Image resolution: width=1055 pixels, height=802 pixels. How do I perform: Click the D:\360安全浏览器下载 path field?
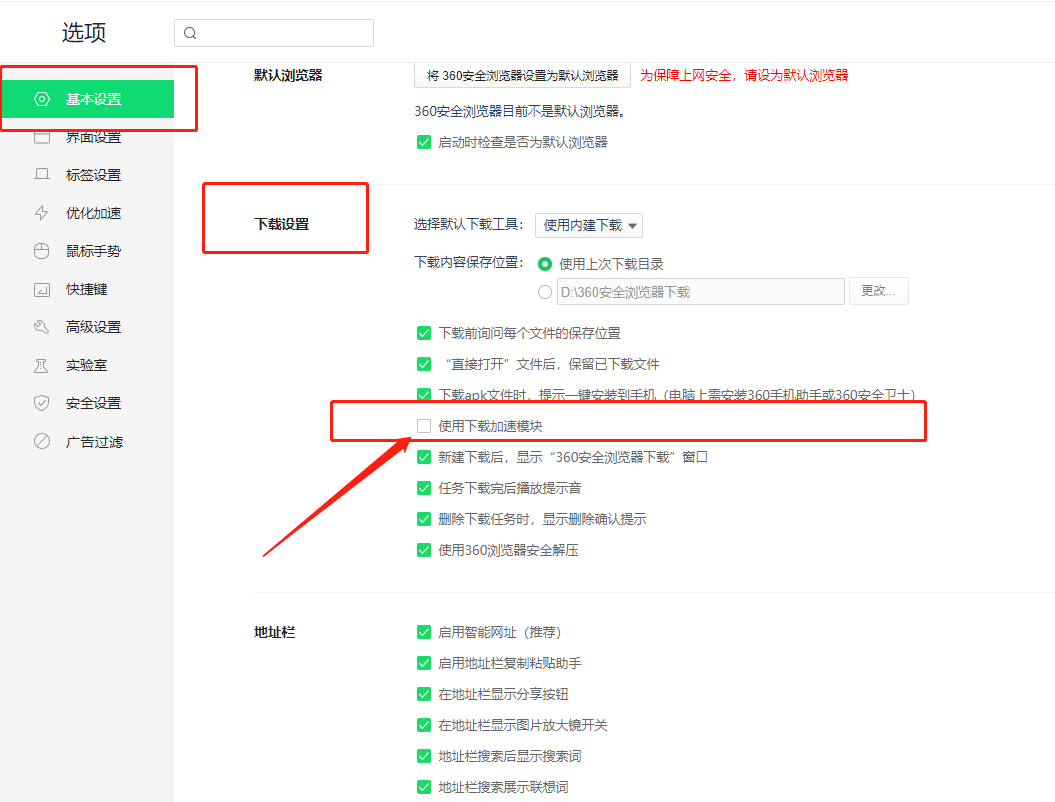pos(700,292)
